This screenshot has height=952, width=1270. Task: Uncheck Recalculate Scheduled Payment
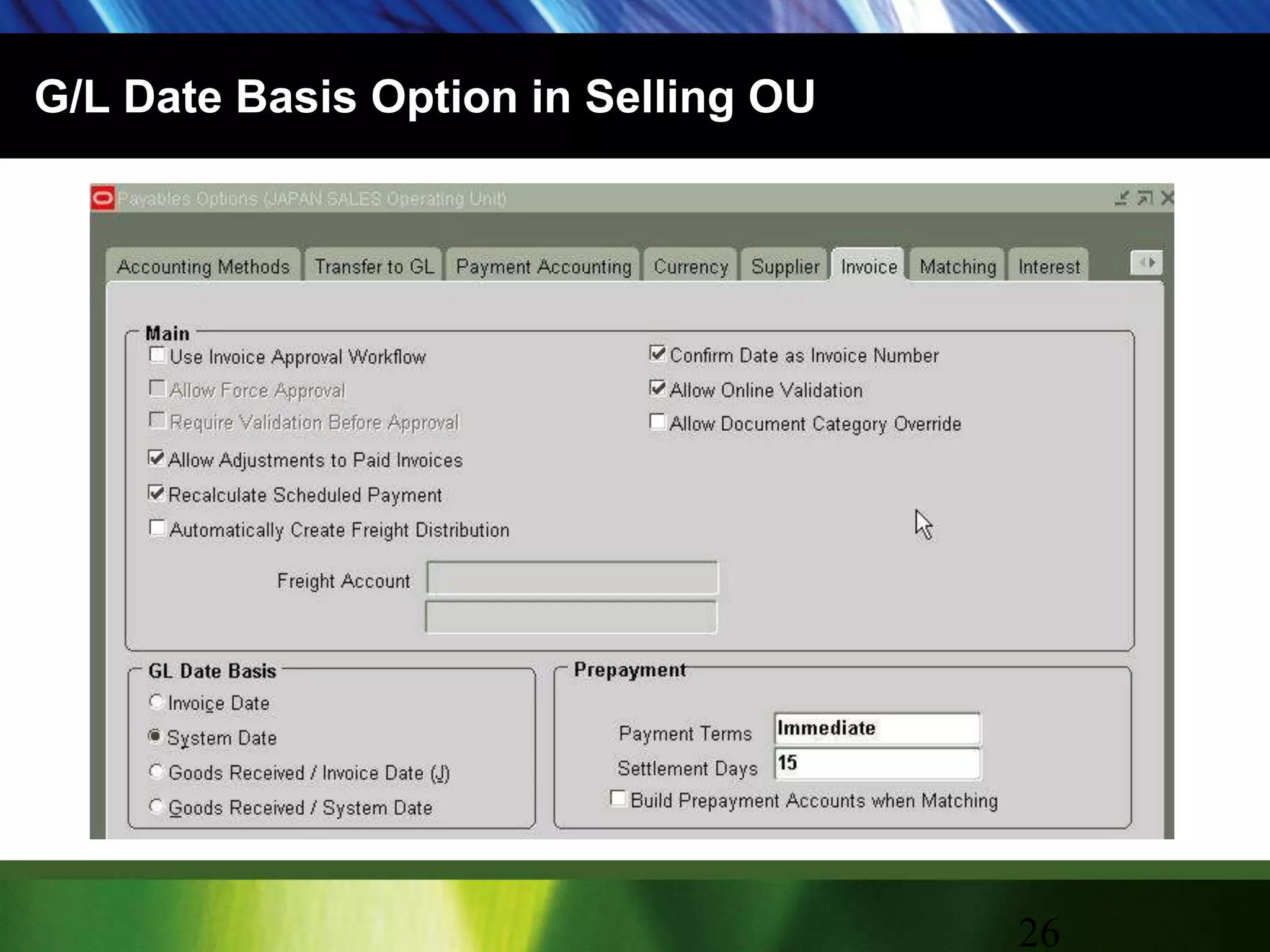156,493
